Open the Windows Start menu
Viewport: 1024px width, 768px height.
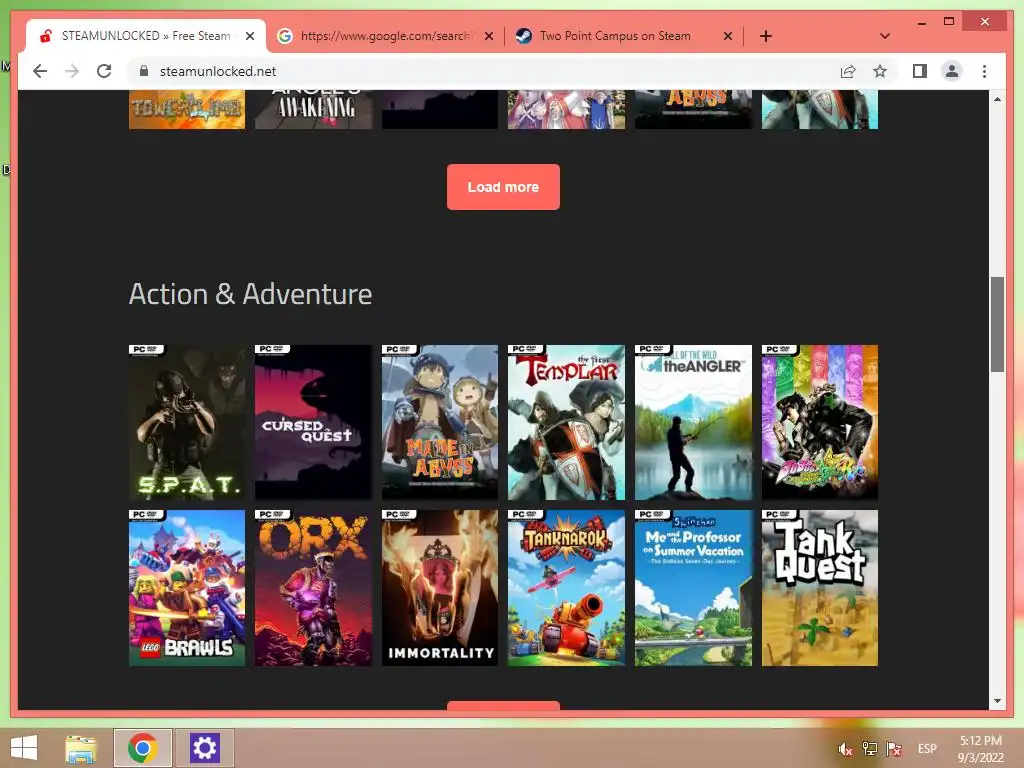click(24, 748)
